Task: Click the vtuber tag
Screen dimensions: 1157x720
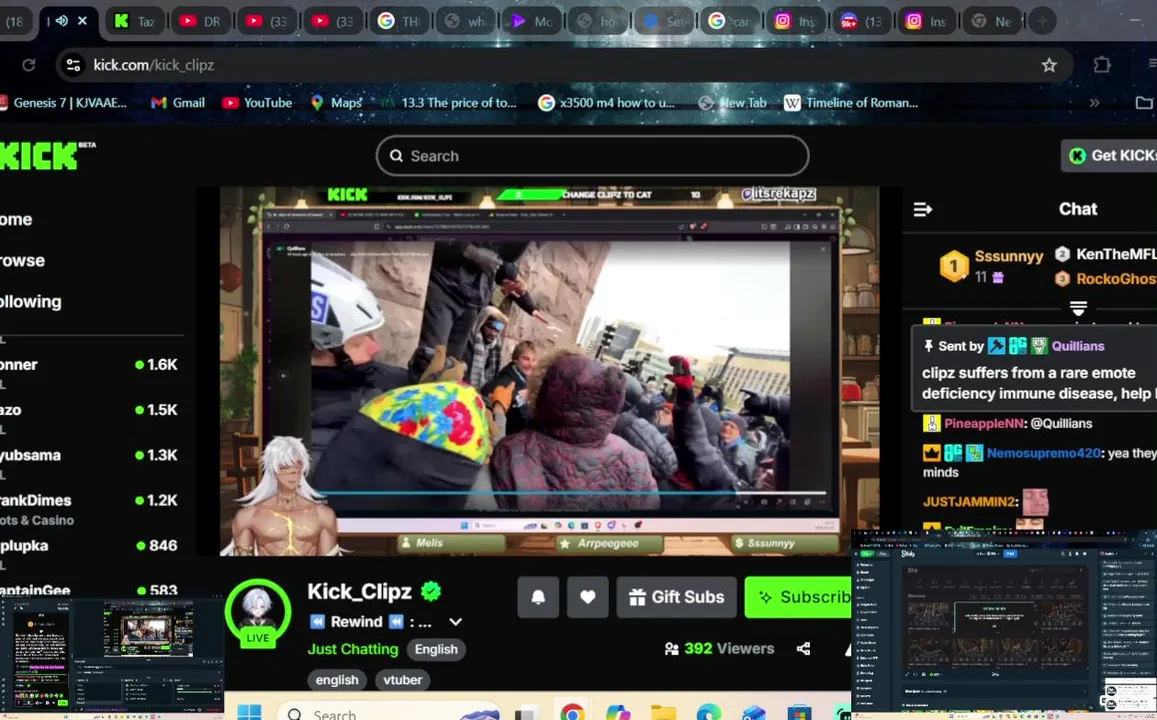Action: [402, 680]
